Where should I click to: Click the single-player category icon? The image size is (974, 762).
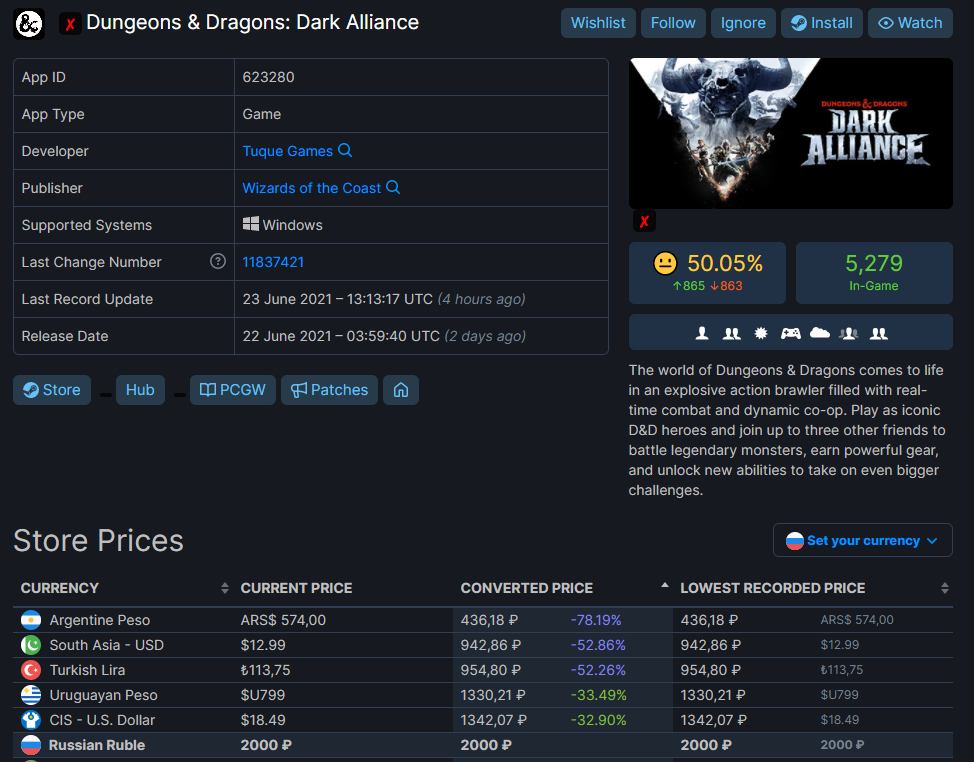(x=702, y=333)
